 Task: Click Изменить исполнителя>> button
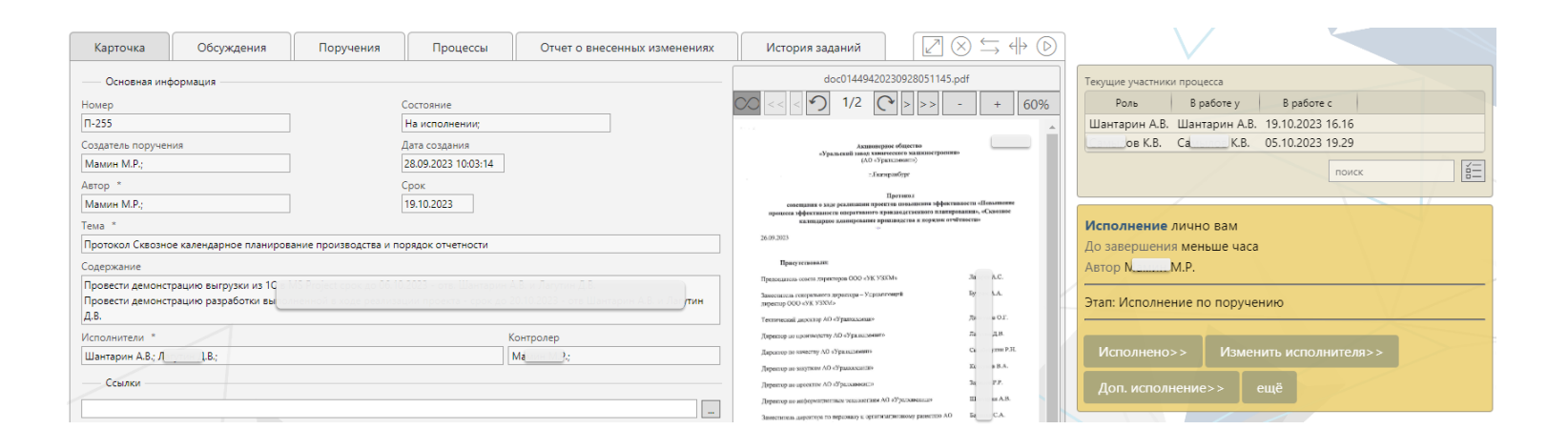1301,352
